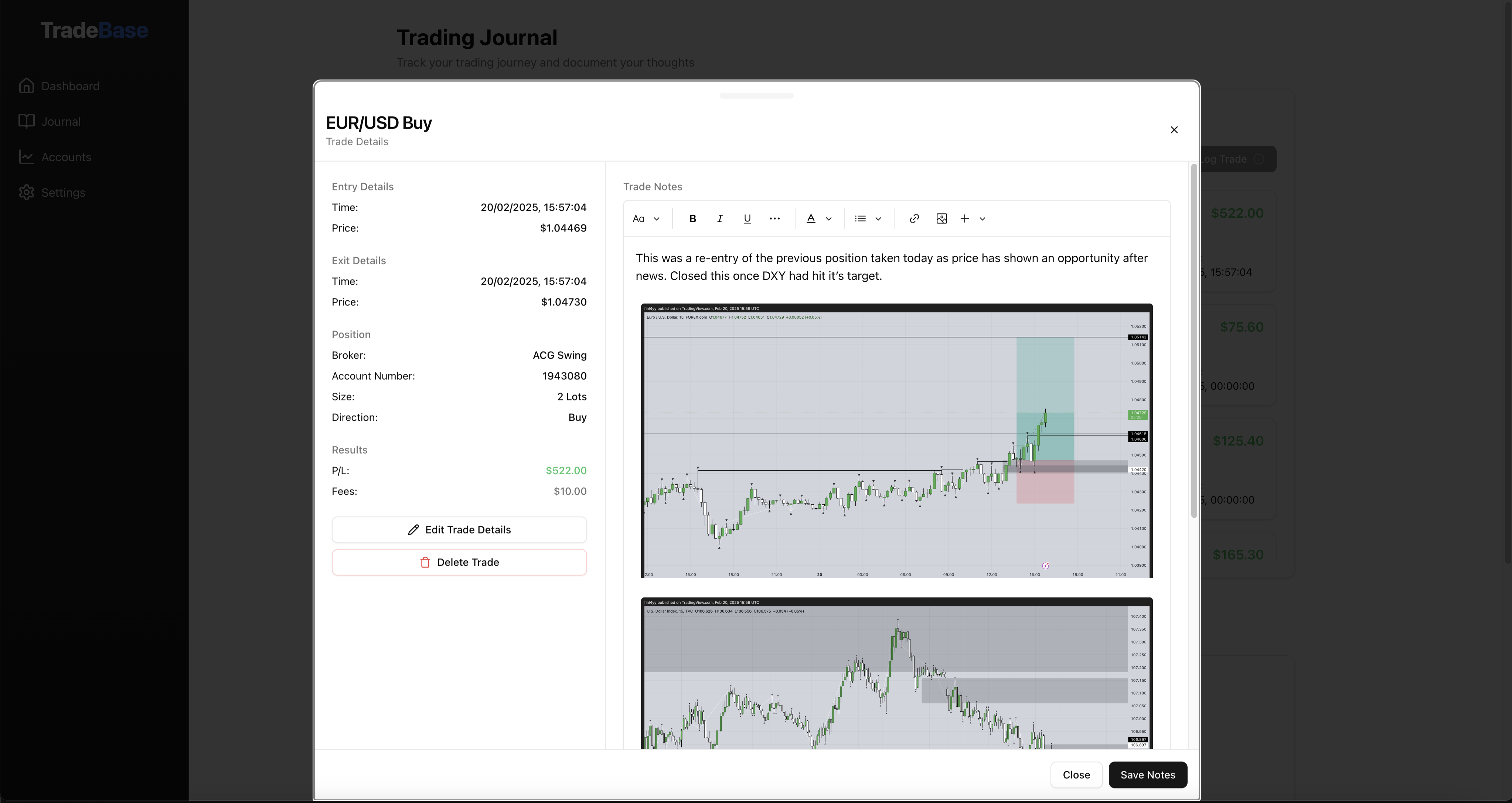
Task: Click the account number 1943080
Action: (564, 376)
